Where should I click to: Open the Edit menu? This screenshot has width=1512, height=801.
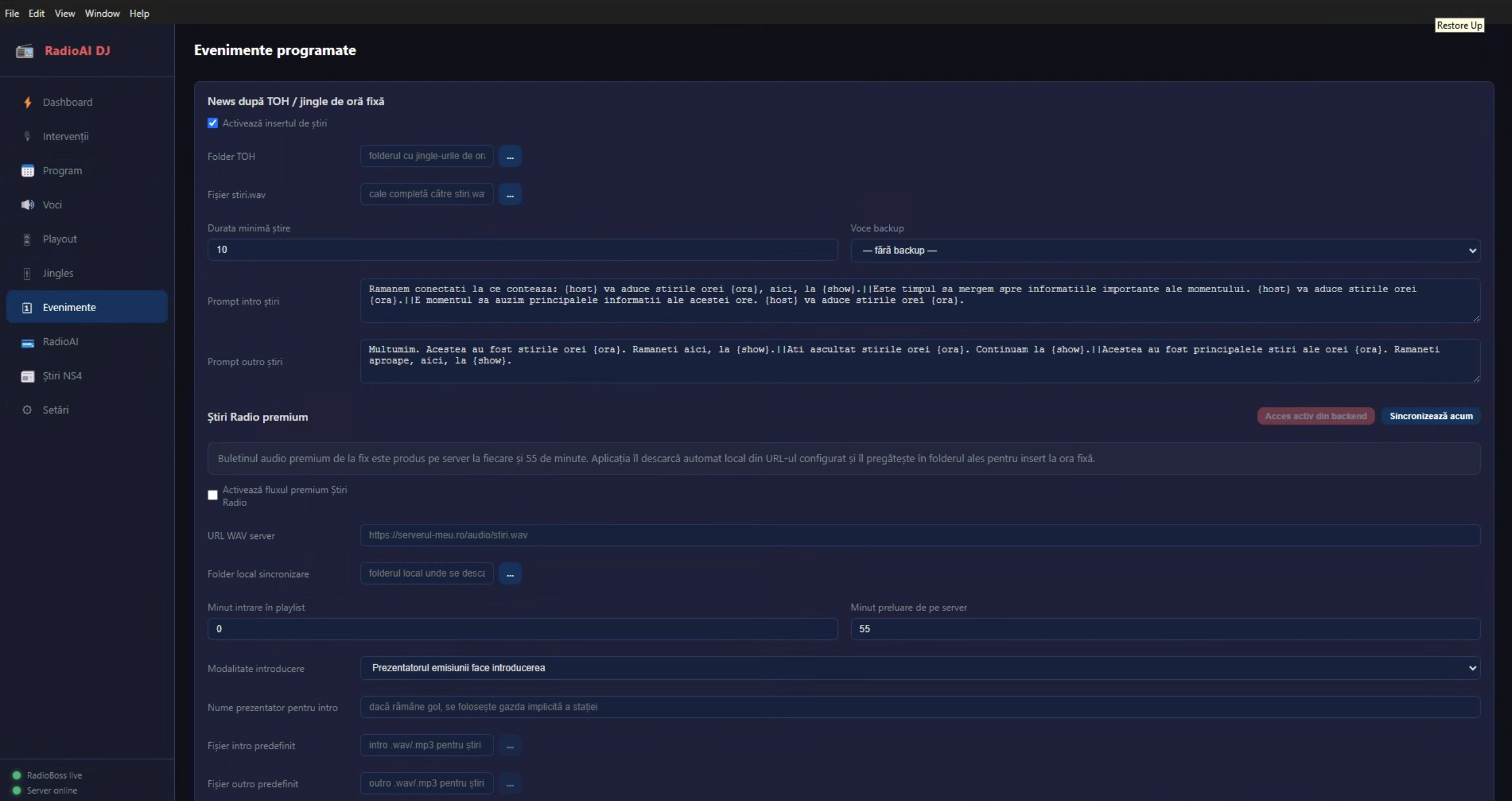(36, 13)
